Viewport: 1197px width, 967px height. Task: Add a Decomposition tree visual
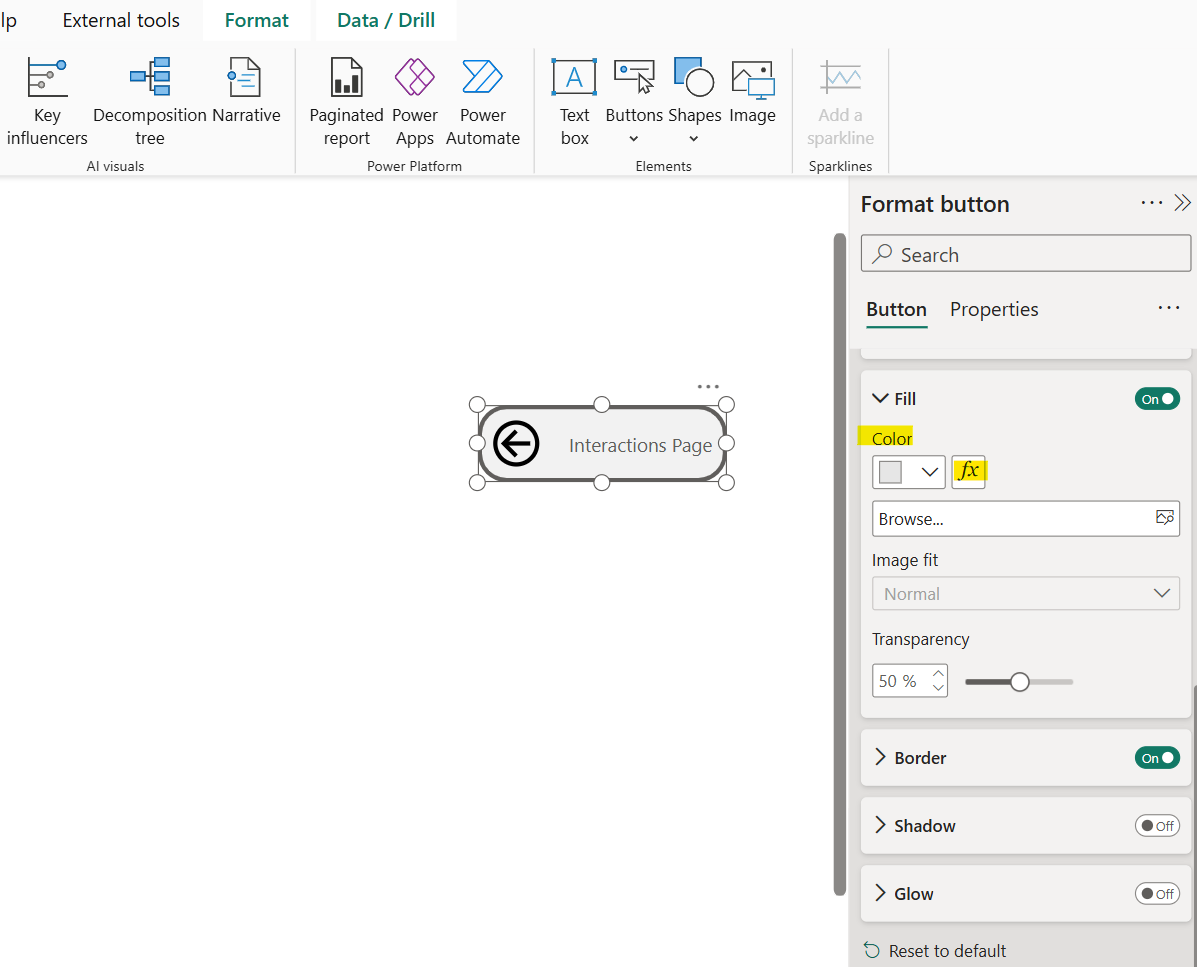pyautogui.click(x=150, y=101)
